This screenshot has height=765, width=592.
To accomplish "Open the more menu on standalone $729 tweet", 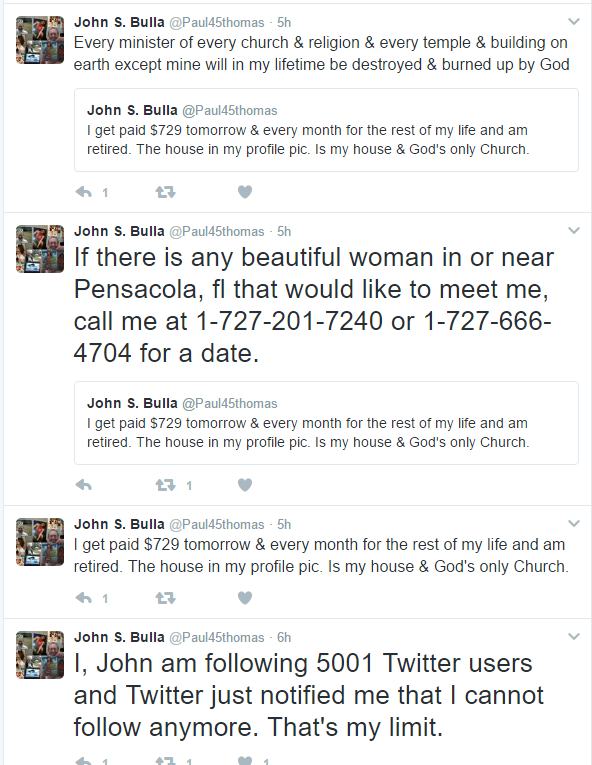I will [x=574, y=523].
